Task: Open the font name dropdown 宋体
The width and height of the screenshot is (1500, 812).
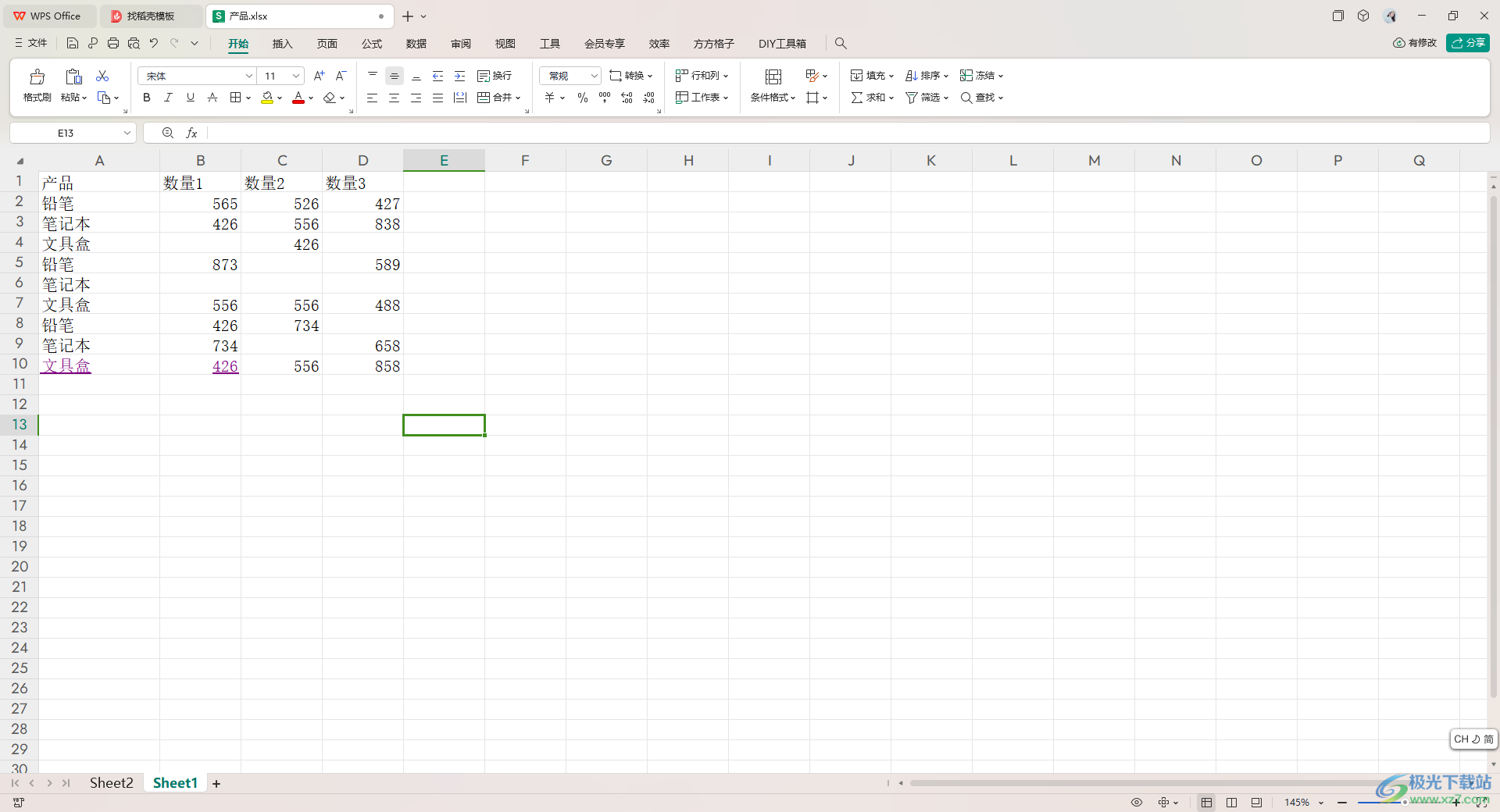Action: click(249, 76)
